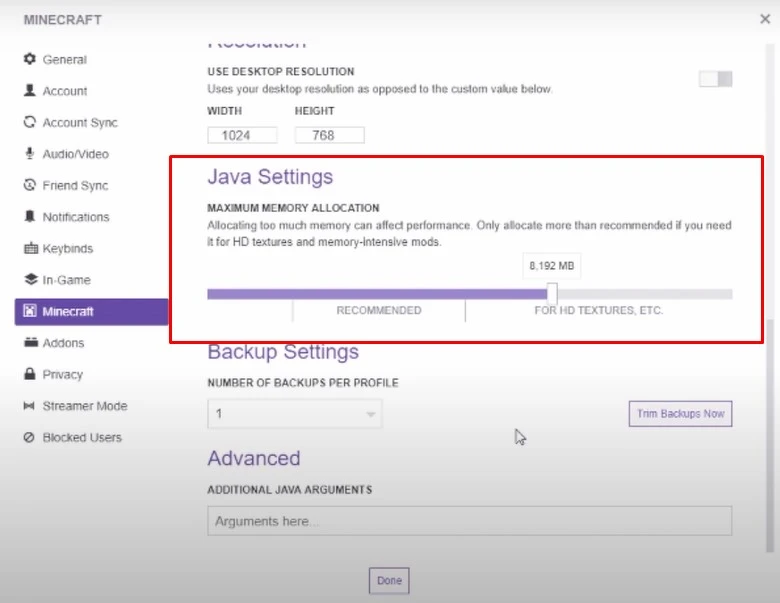This screenshot has height=603, width=780.
Task: Click the Minecraft block icon in sidebar
Action: coord(30,311)
